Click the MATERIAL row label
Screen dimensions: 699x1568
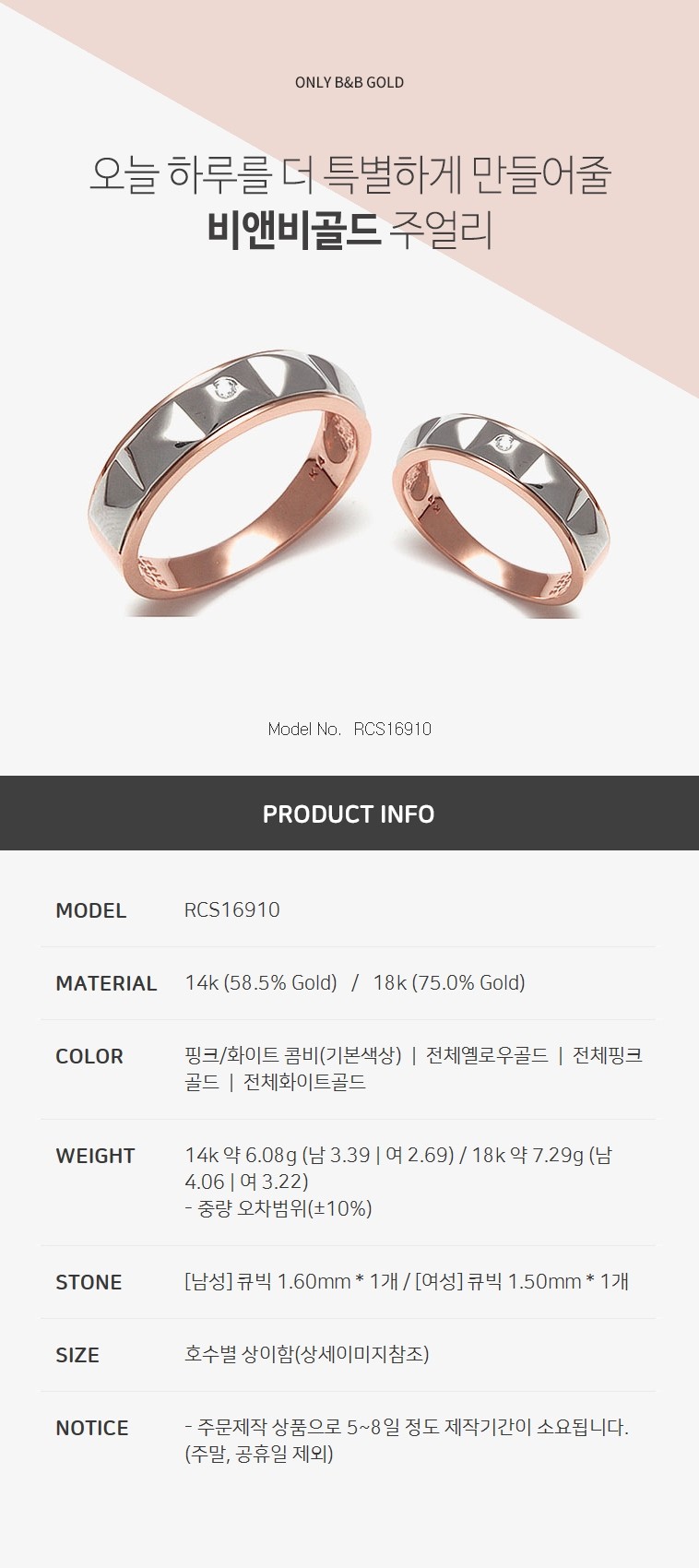click(106, 983)
